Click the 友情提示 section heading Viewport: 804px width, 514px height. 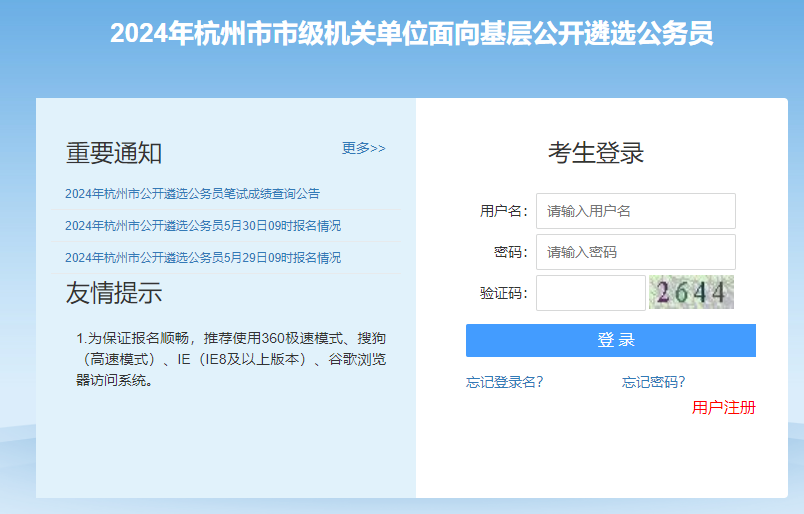coord(114,293)
